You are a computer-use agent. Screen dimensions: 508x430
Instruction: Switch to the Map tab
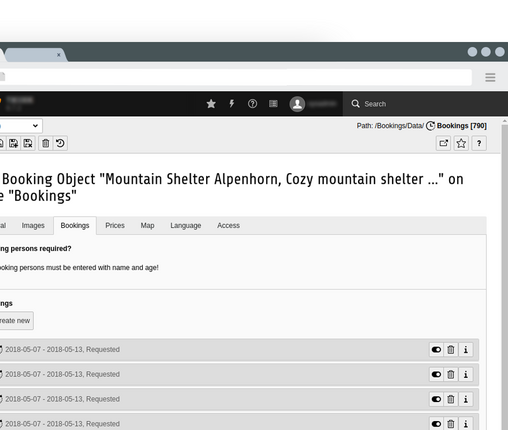(x=147, y=226)
